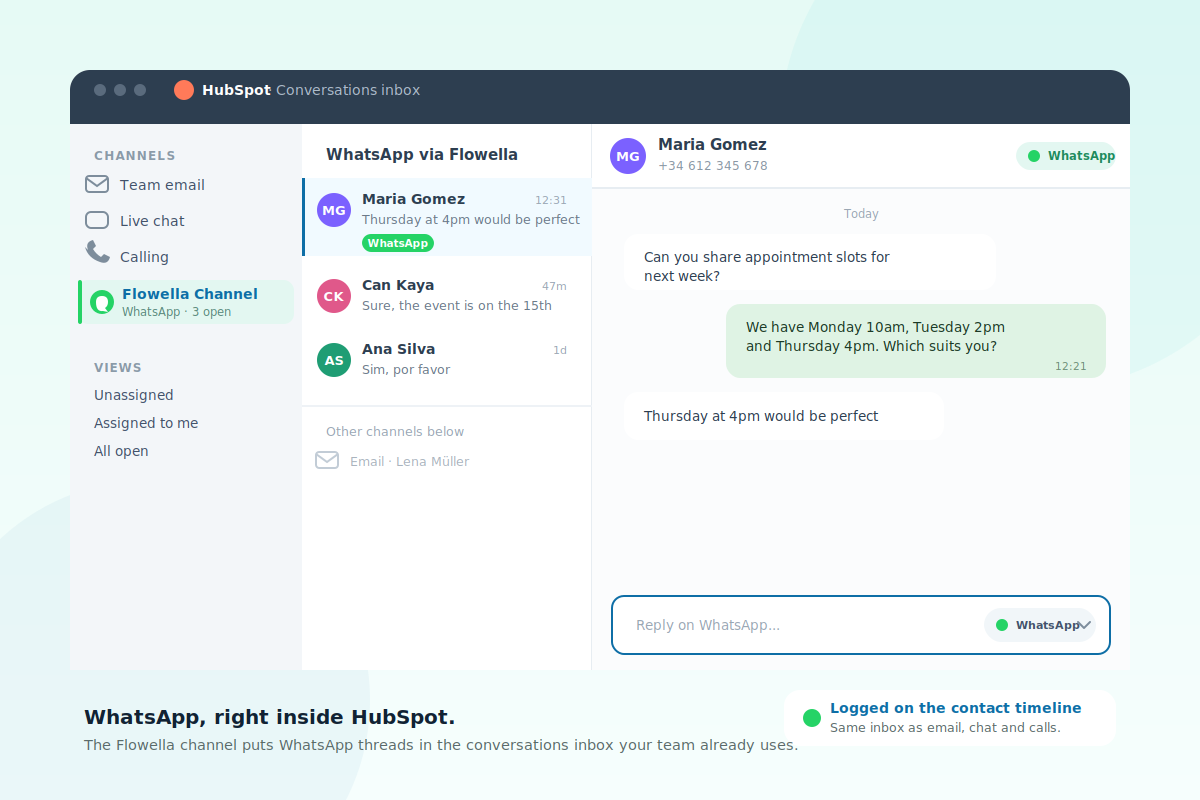The image size is (1200, 800).
Task: Click the green dot beside Logged on the contact timeline
Action: (812, 718)
